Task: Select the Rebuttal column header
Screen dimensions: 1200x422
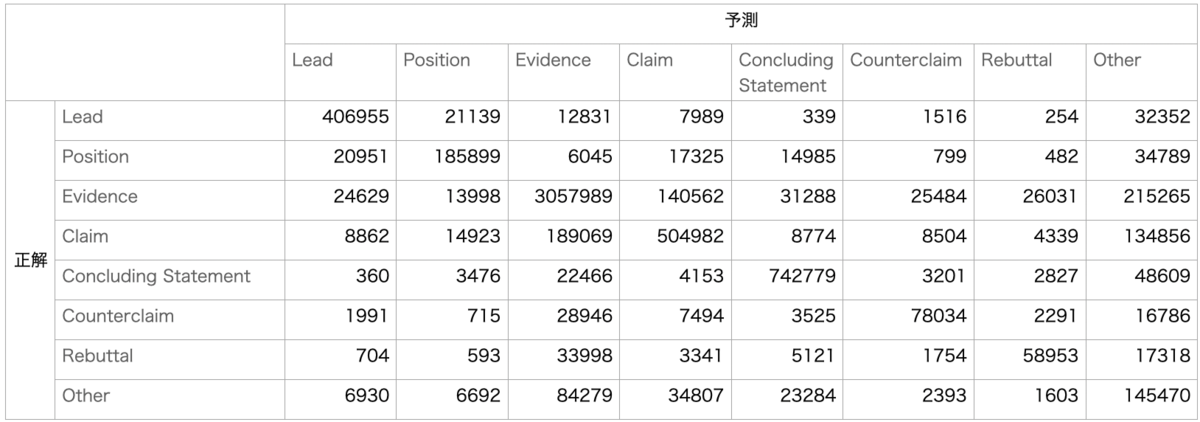Action: [x=1030, y=70]
